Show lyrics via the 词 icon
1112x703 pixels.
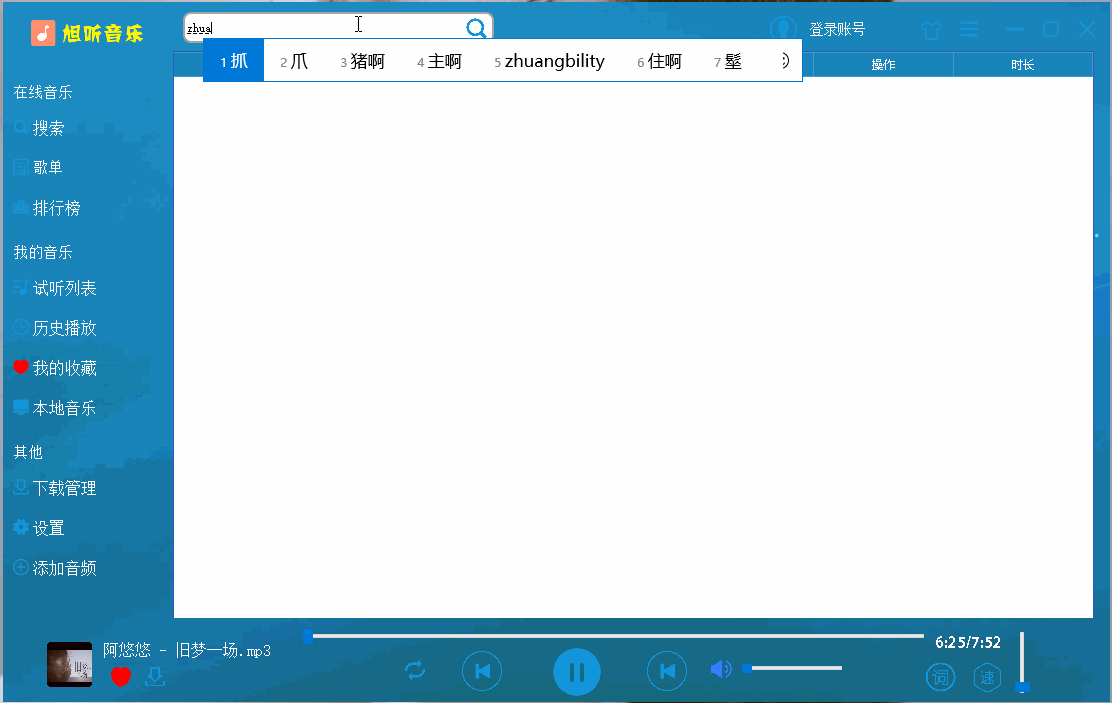(940, 677)
